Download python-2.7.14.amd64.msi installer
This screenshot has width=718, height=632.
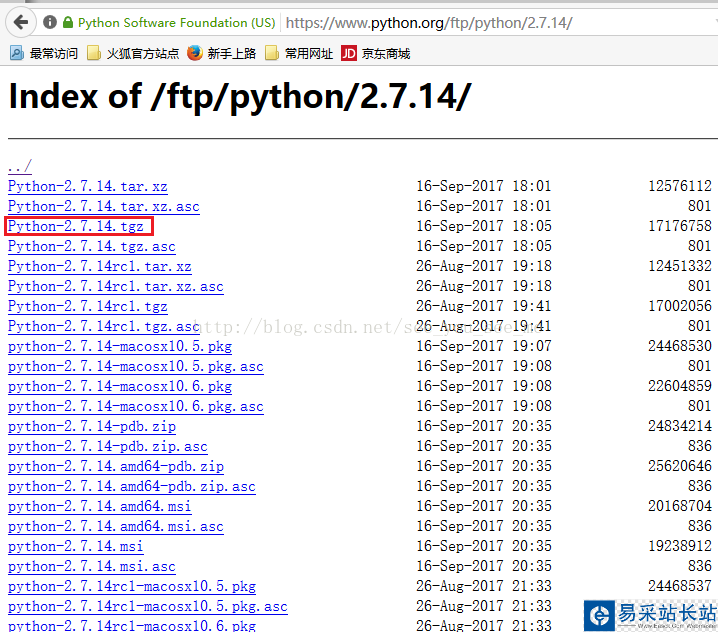click(99, 507)
